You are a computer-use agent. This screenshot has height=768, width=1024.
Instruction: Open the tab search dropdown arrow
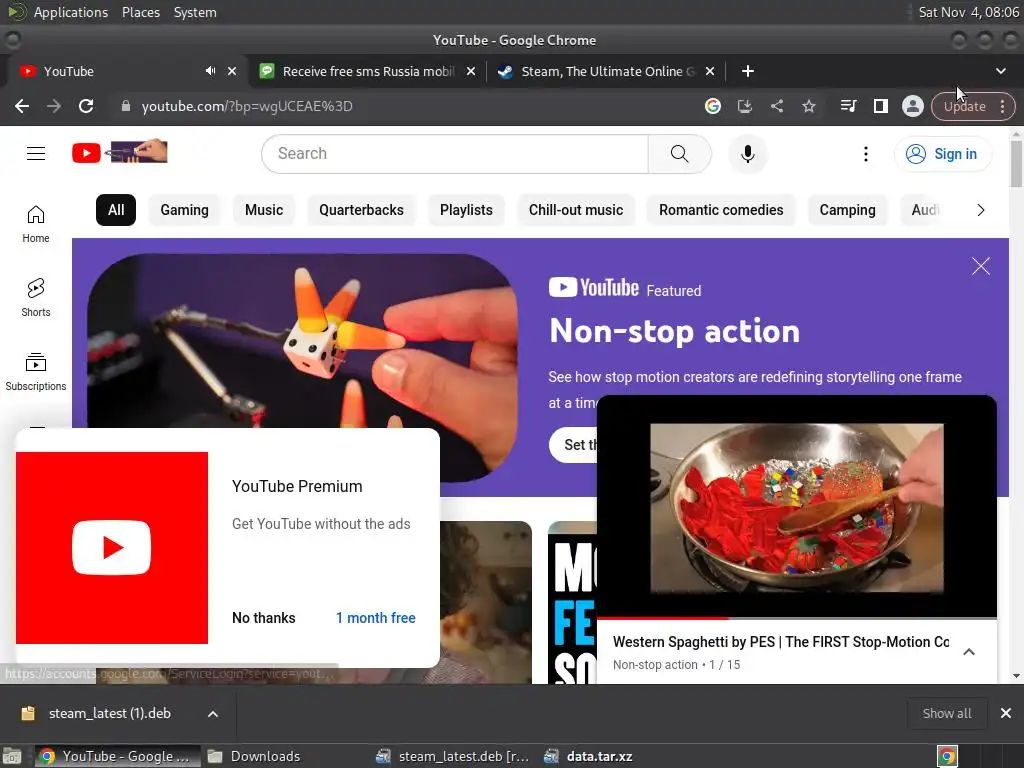1000,71
